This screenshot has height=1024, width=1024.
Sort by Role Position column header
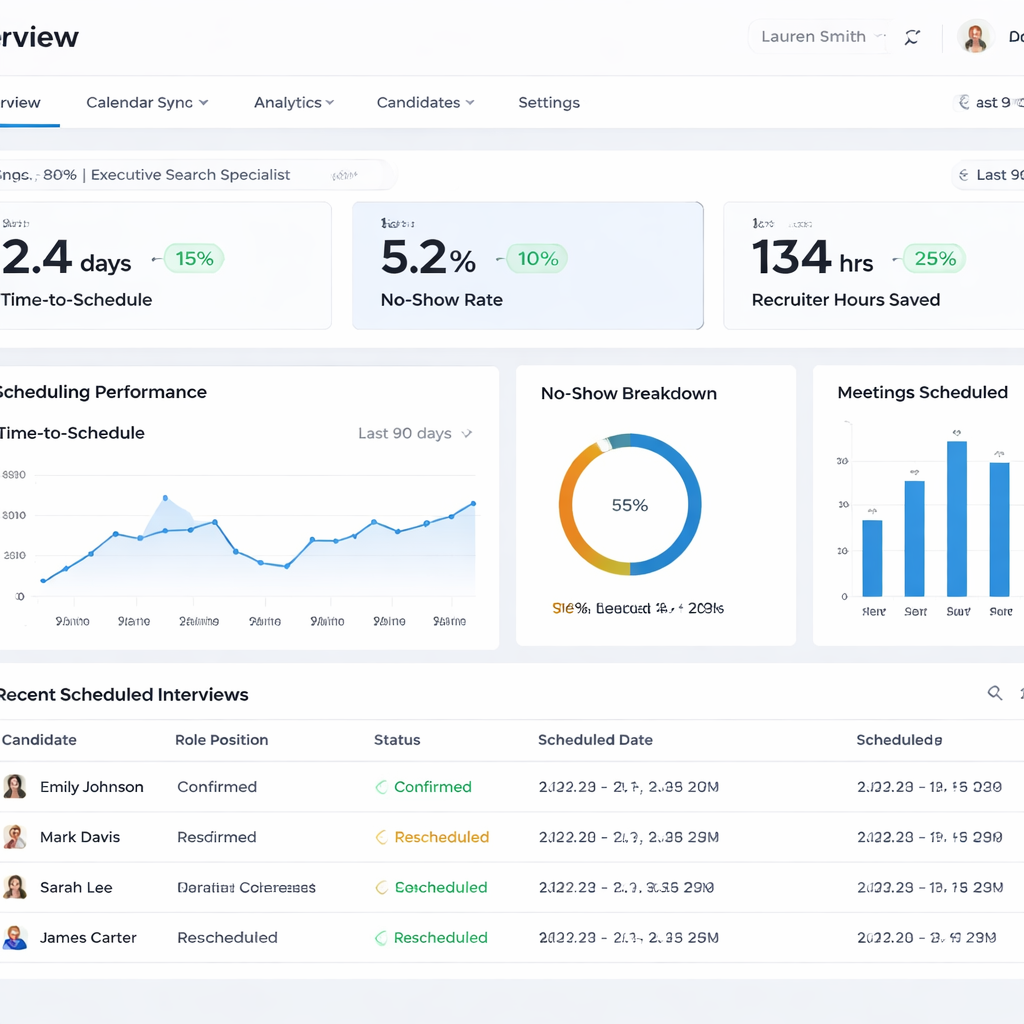(221, 740)
